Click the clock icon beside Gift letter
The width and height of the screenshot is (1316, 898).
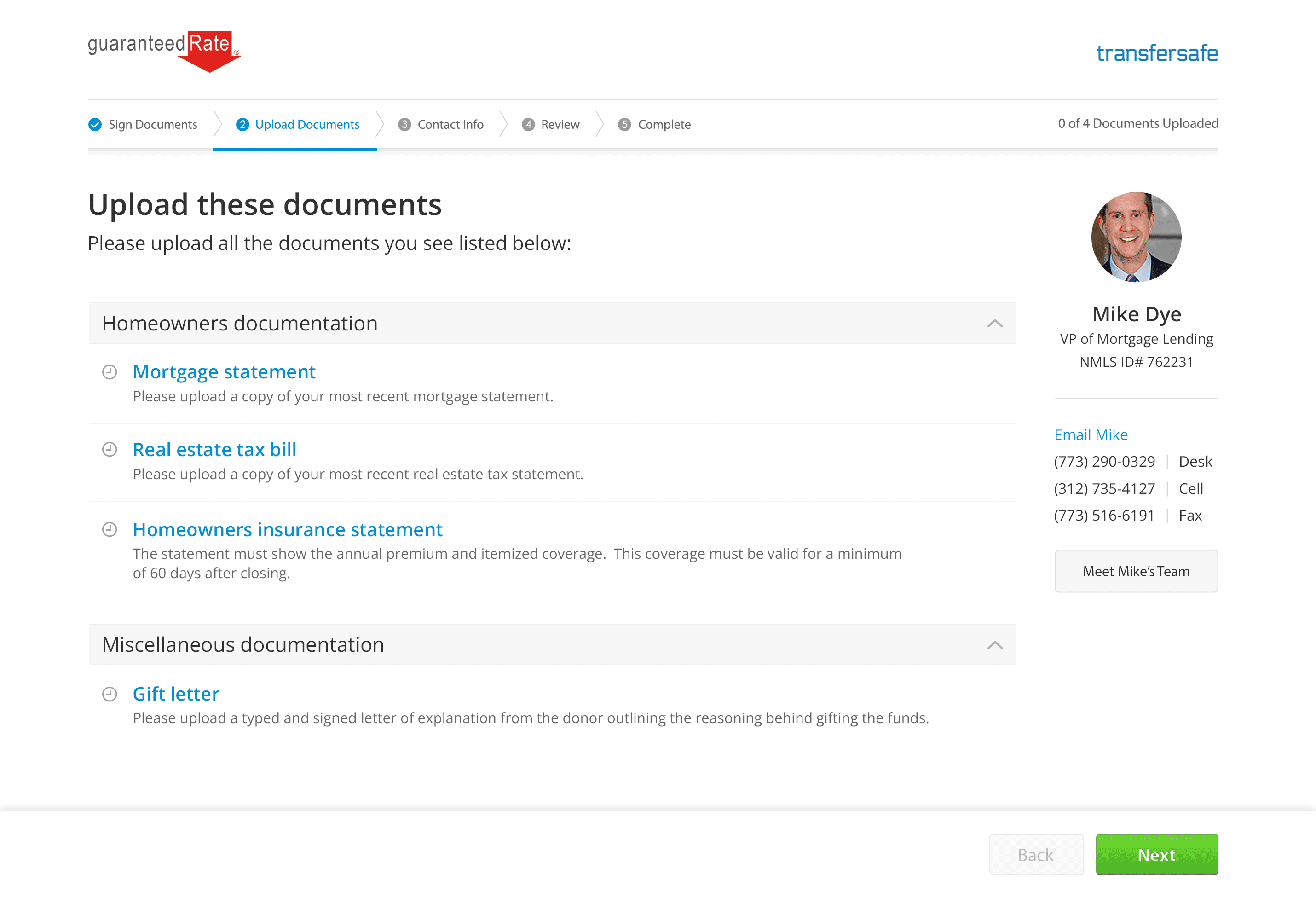(110, 695)
